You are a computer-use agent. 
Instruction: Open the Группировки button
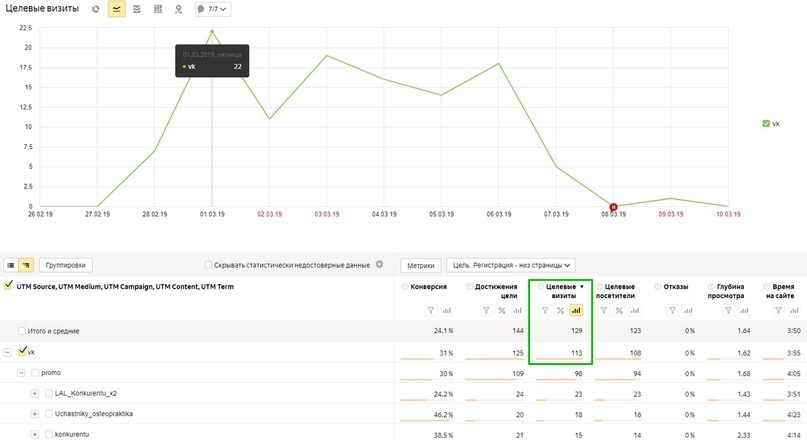(x=66, y=265)
